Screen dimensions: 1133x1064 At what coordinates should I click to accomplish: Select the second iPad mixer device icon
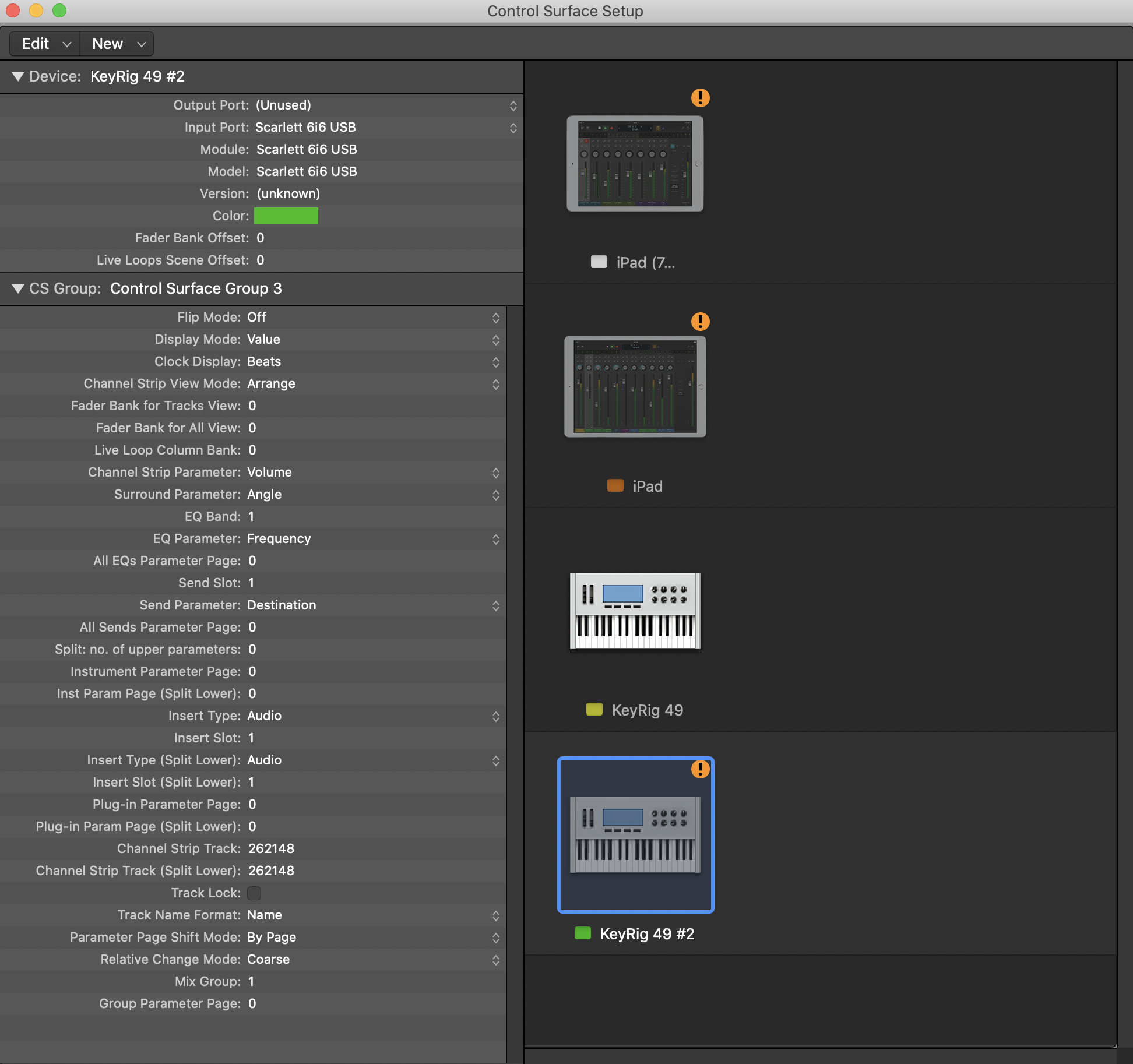click(x=635, y=387)
